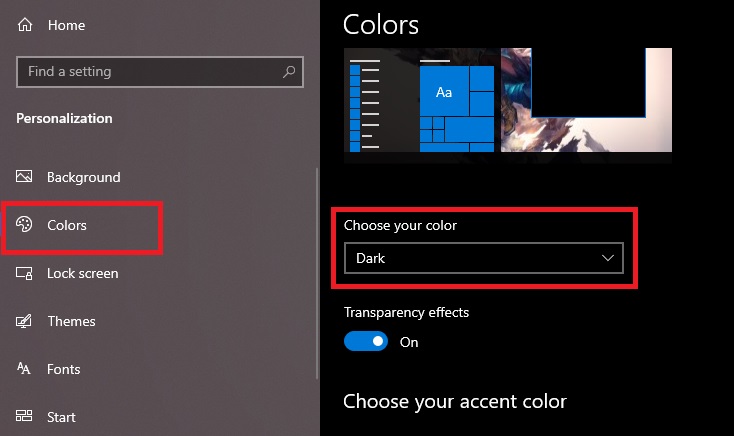Click the Colors palette icon
The height and width of the screenshot is (436, 734).
coord(25,225)
